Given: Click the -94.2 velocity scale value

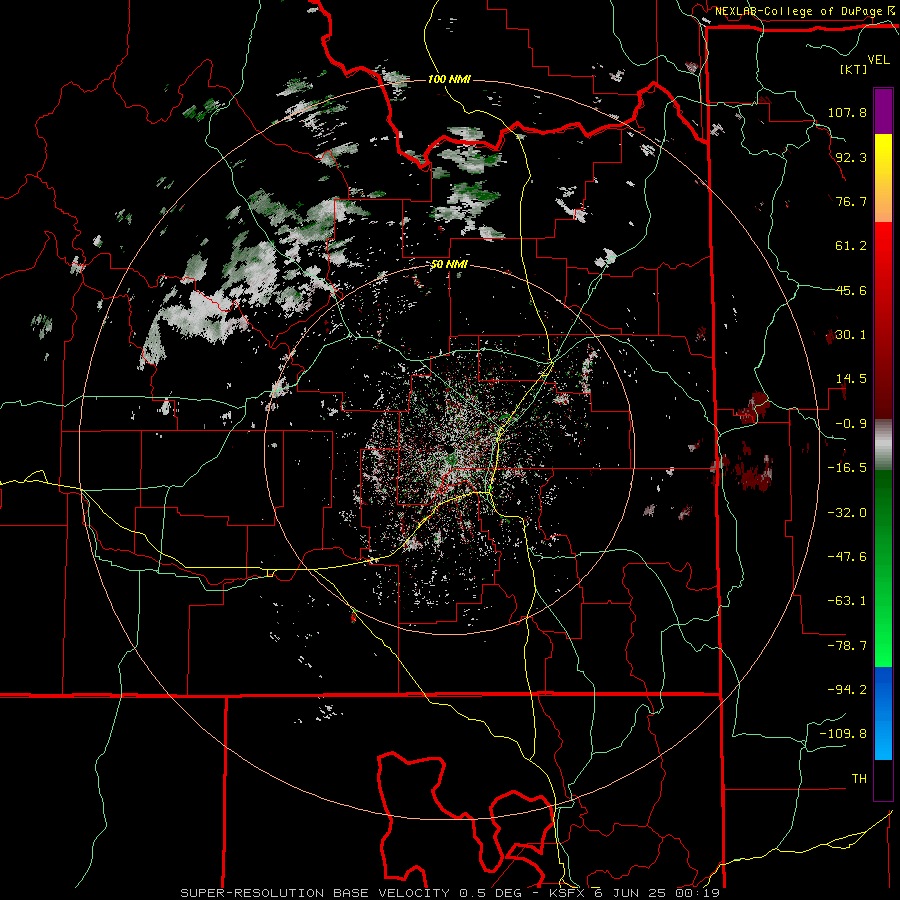Looking at the screenshot, I should click(847, 690).
